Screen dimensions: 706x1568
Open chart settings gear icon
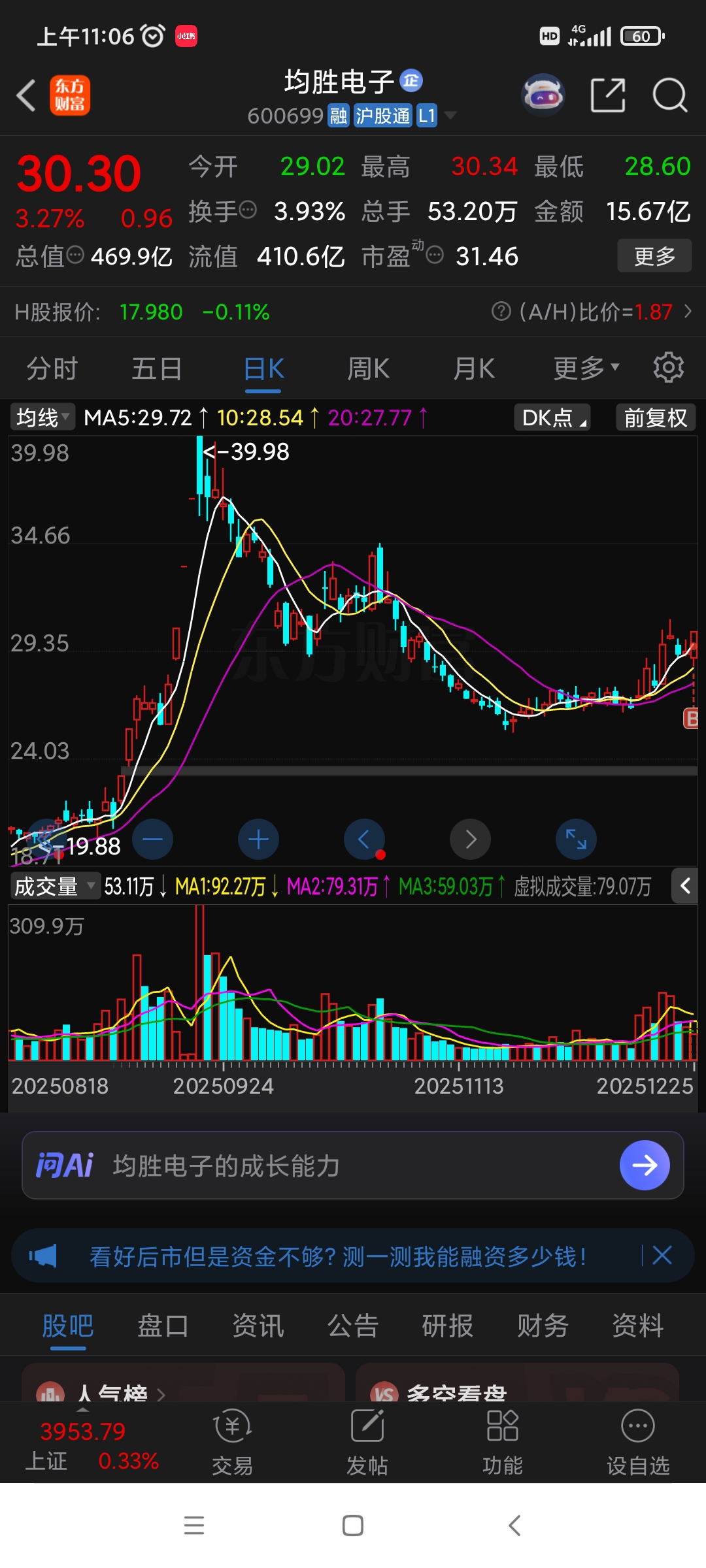668,368
